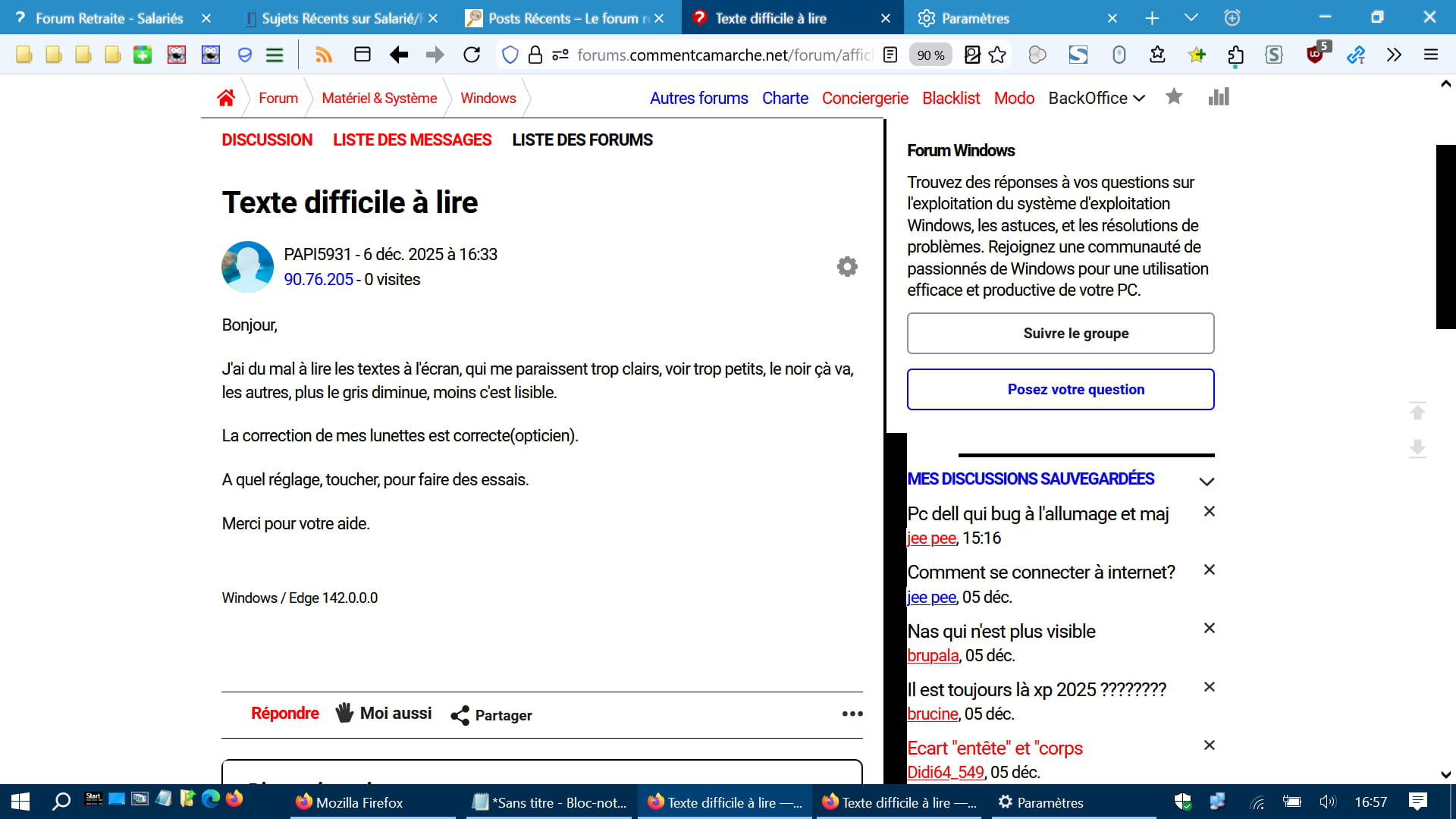Toggle the grey favorite star next to BackOffice
Viewport: 1456px width, 819px height.
(1174, 97)
